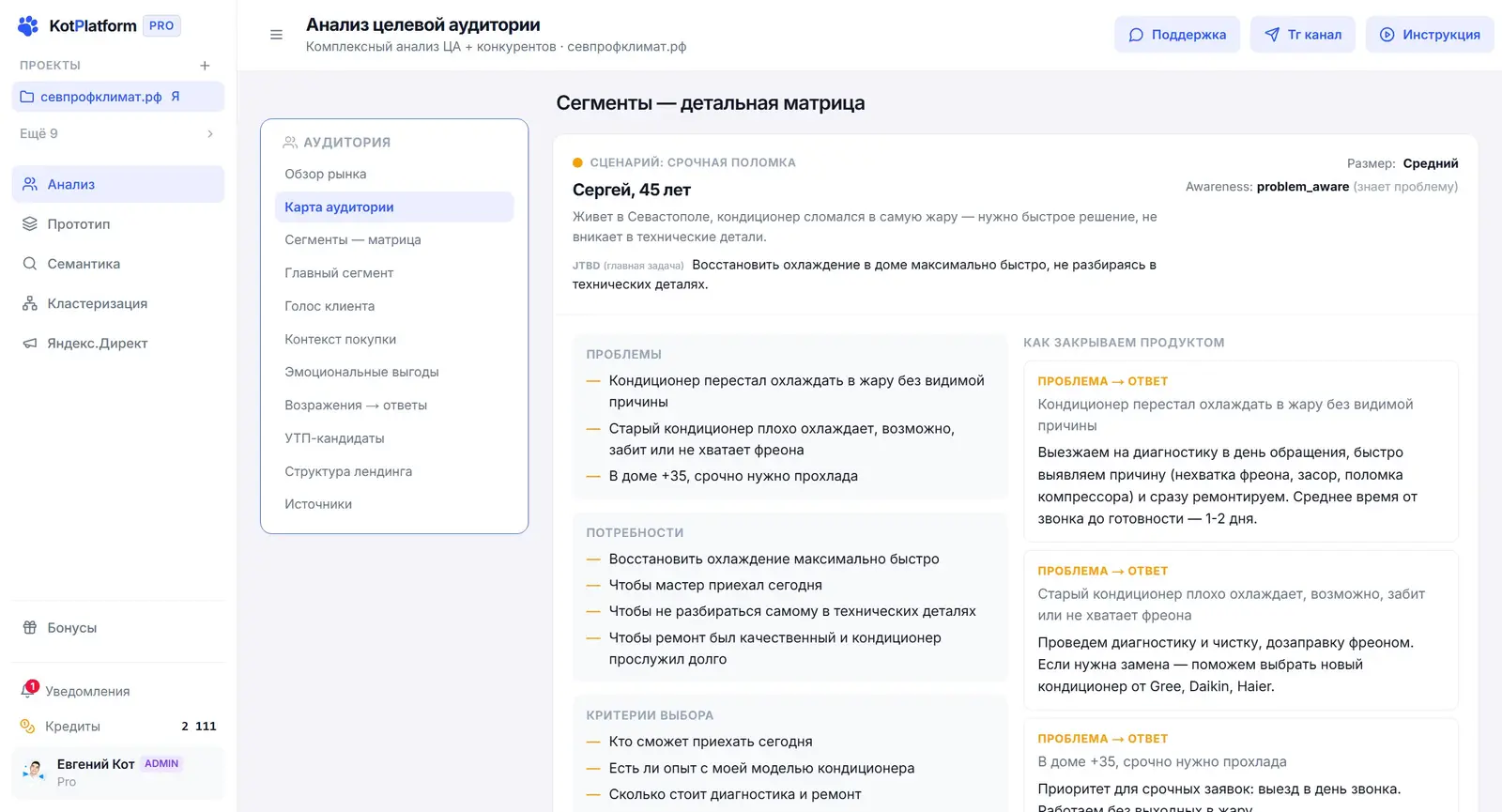This screenshot has width=1502, height=812.
Task: Open Контекст покупки item
Action: 394,339
